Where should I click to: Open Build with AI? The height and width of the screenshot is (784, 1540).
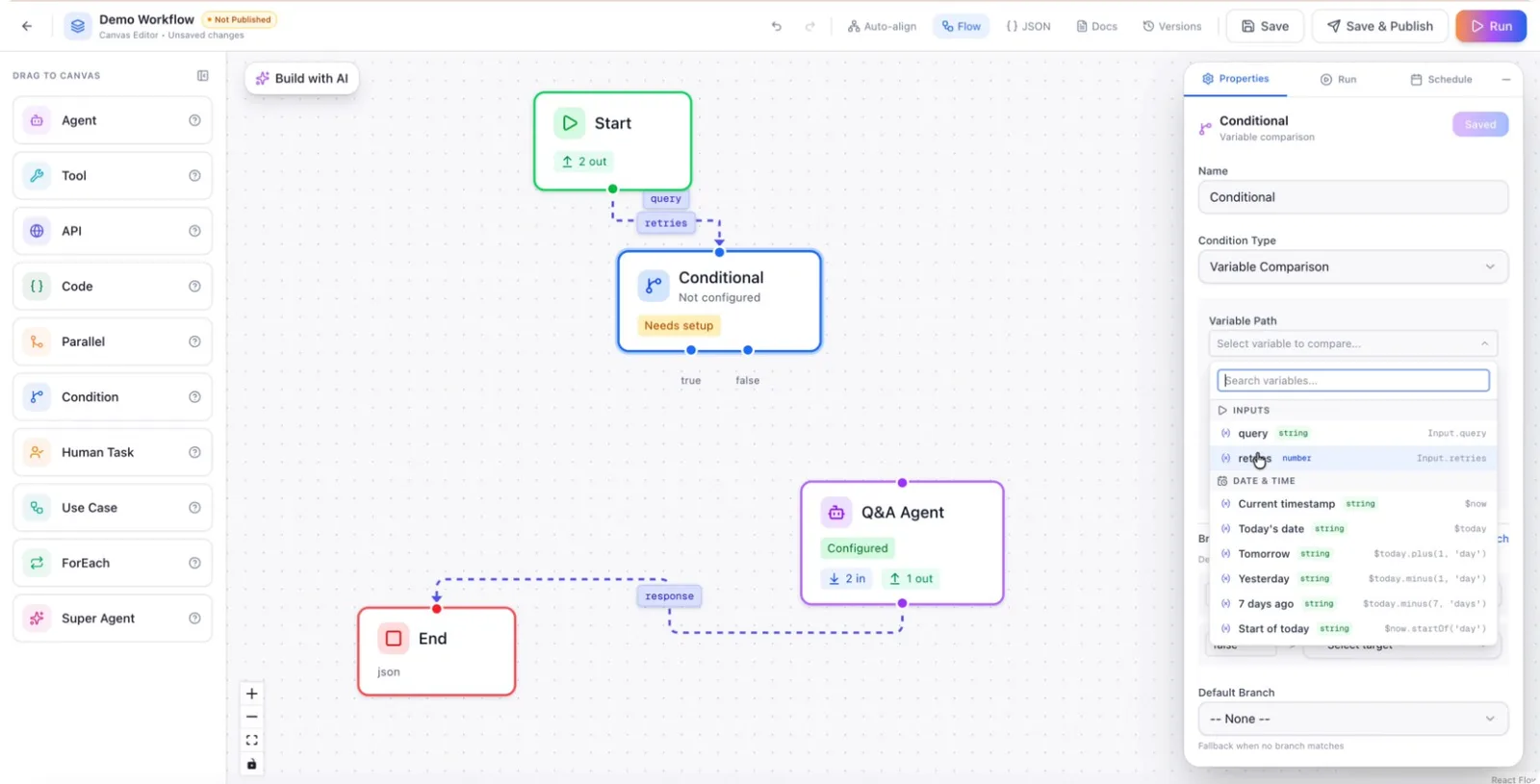[302, 79]
